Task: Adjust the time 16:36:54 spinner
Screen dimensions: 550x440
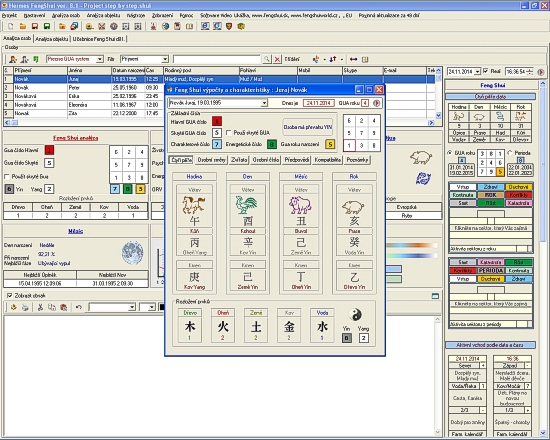Action: tap(530, 72)
